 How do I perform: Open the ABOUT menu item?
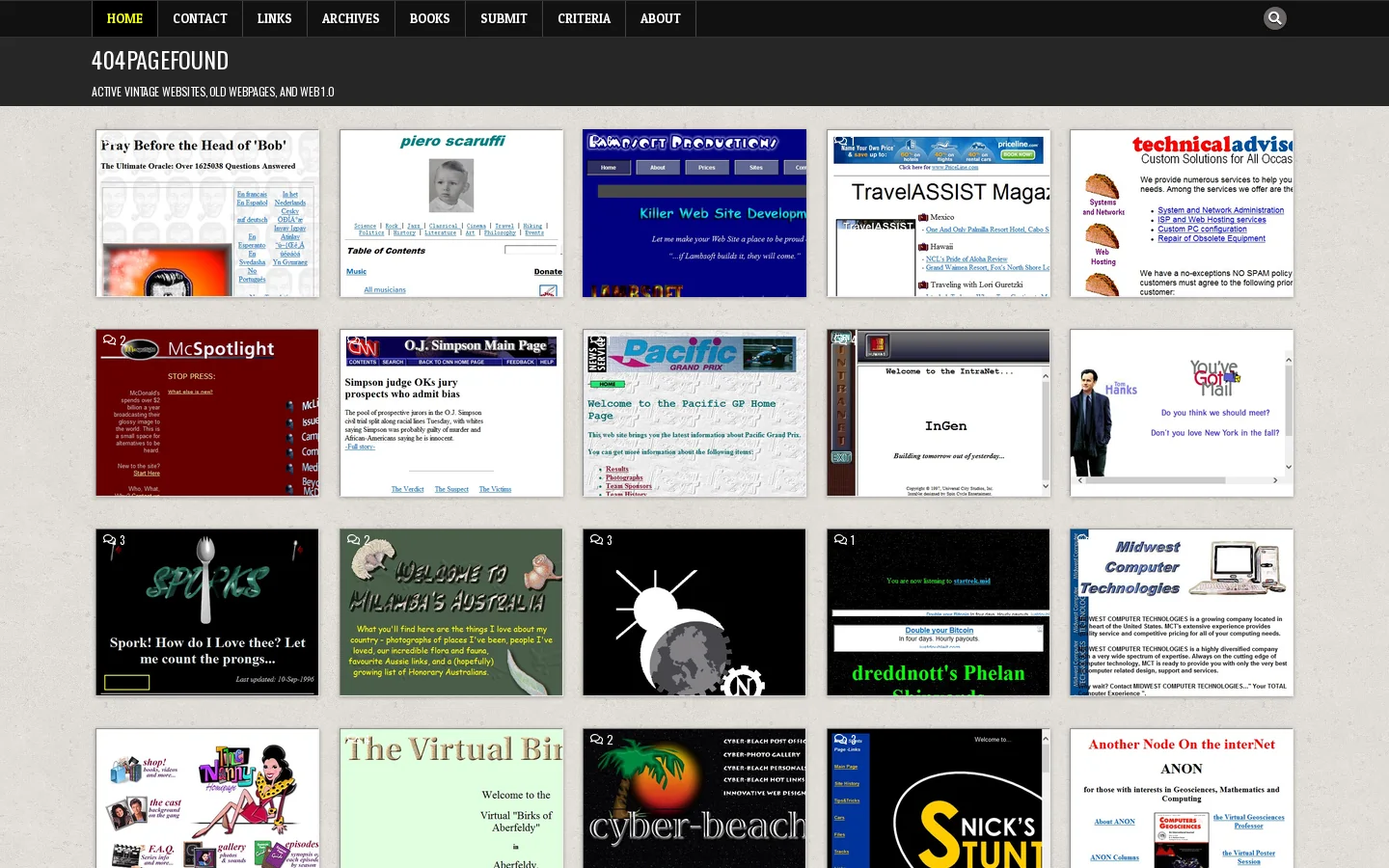tap(660, 18)
